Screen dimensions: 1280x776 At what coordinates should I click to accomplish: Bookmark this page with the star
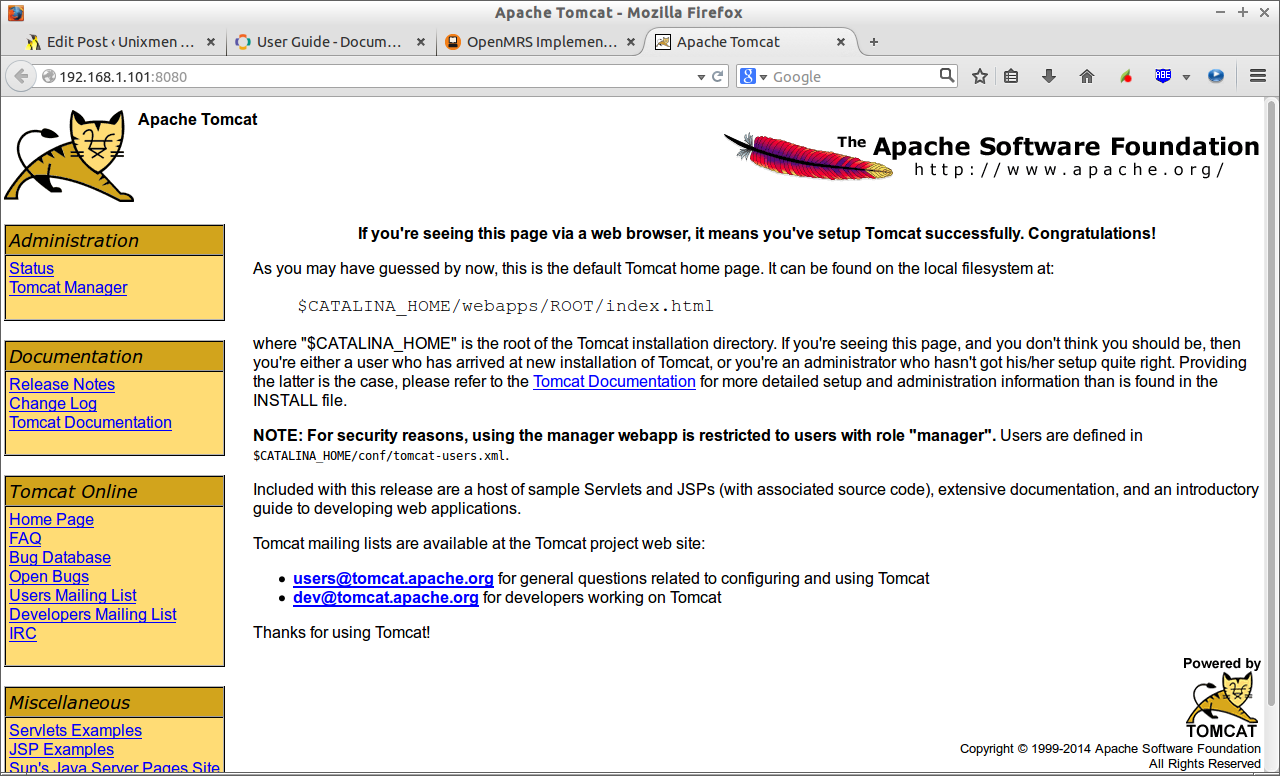(x=980, y=76)
